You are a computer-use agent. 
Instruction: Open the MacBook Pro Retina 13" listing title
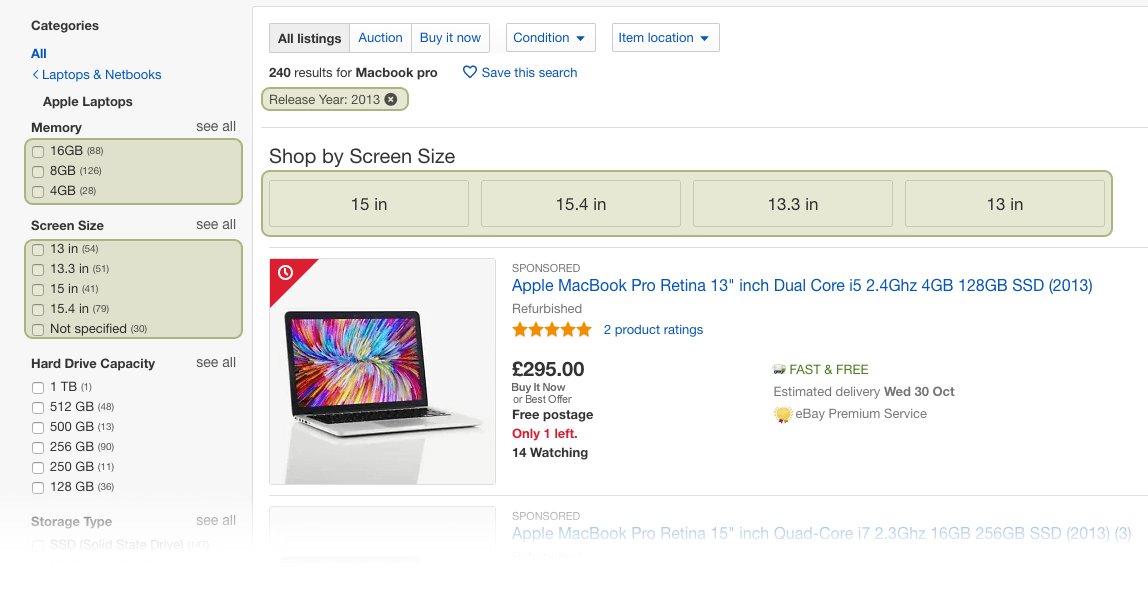(802, 285)
